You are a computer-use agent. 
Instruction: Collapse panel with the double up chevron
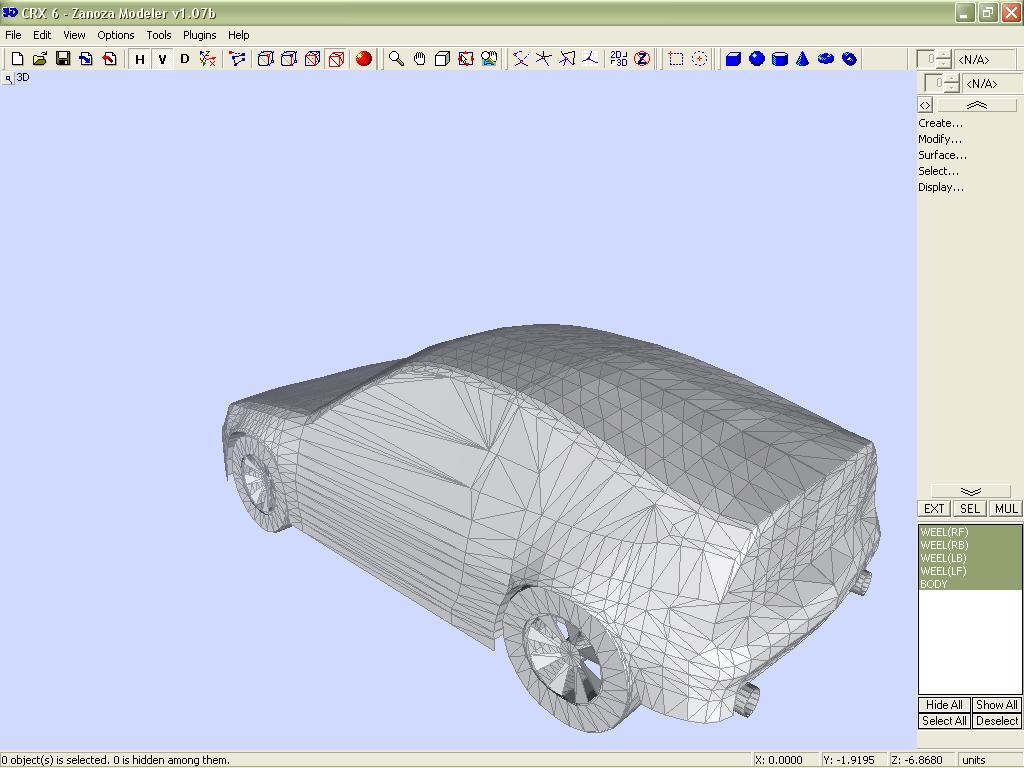coord(976,105)
